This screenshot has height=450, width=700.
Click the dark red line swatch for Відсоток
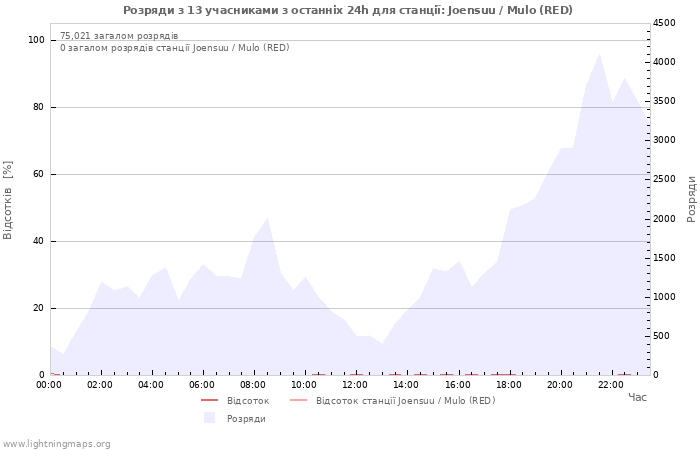pyautogui.click(x=209, y=400)
